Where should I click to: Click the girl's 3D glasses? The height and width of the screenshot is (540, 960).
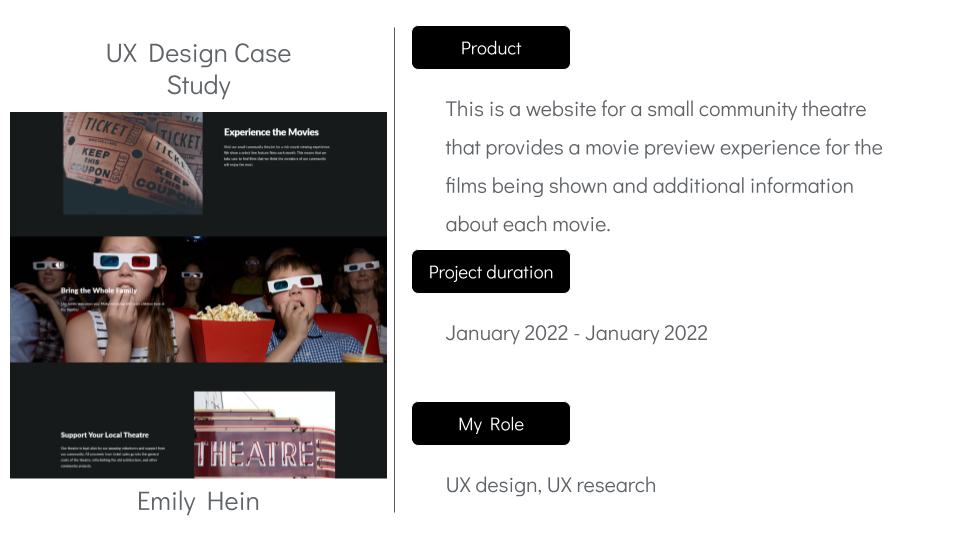pyautogui.click(x=126, y=262)
